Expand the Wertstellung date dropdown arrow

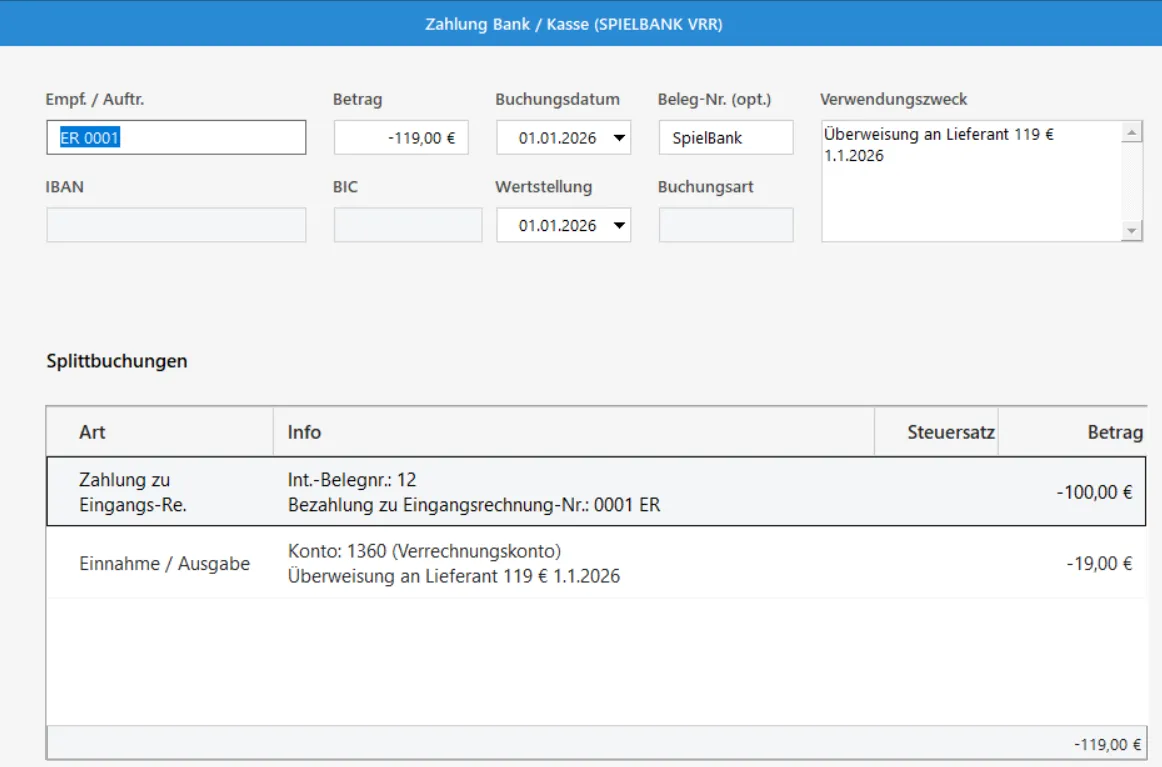coord(619,226)
